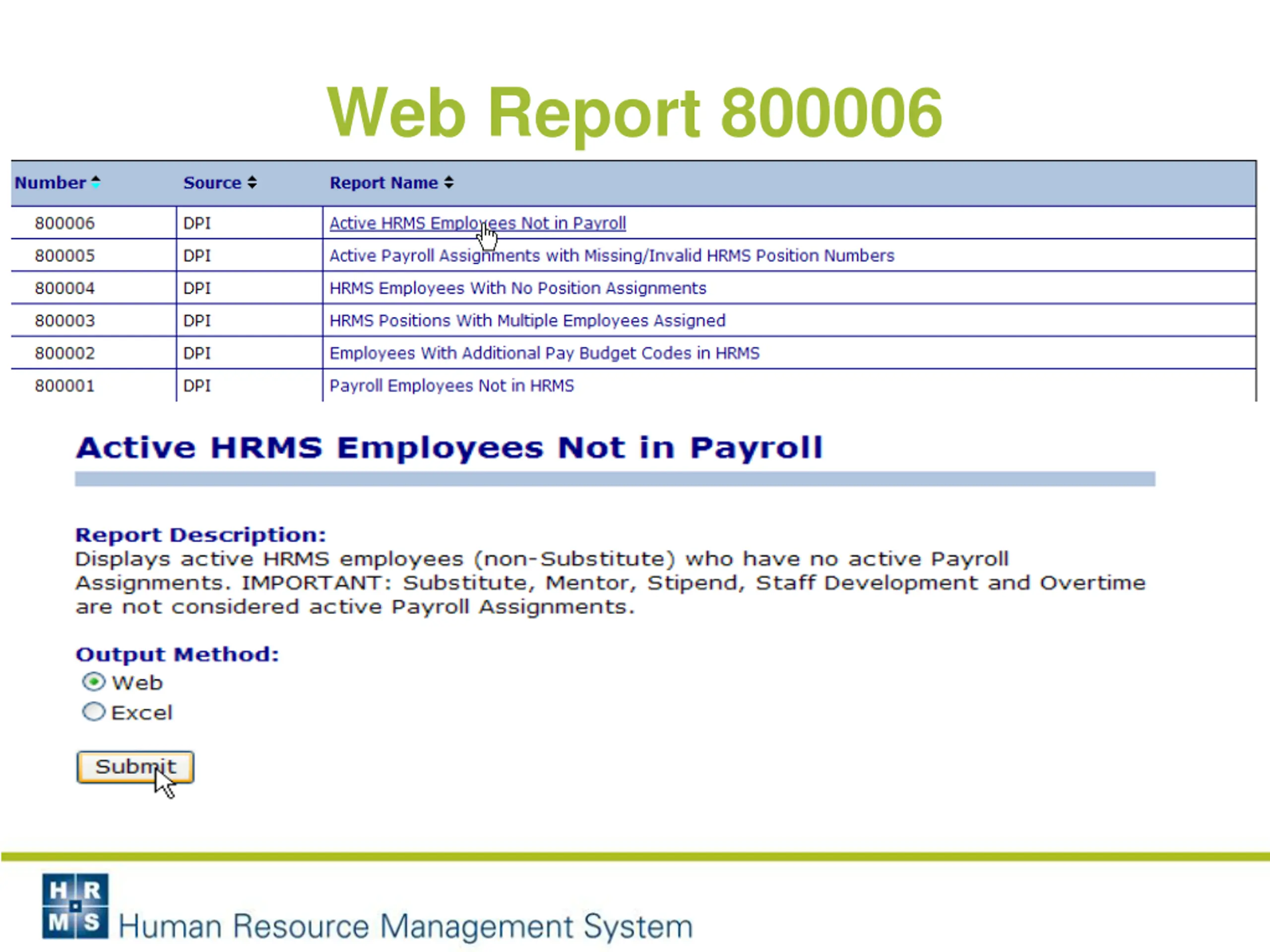Click the Number column header

click(50, 182)
